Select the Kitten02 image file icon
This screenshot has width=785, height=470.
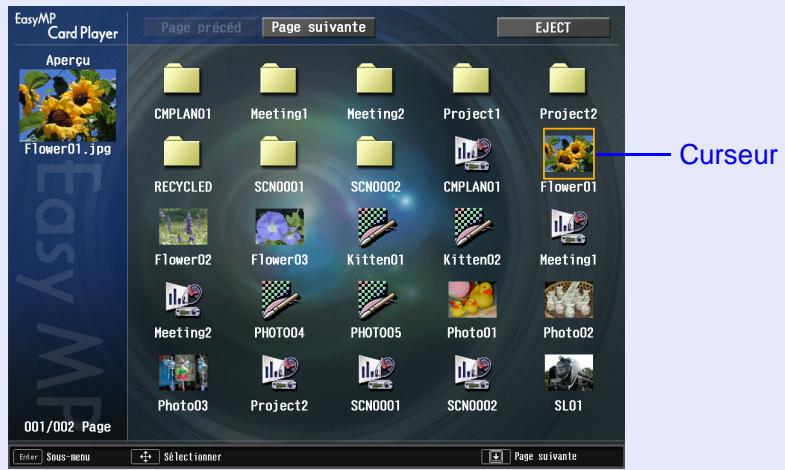(474, 227)
